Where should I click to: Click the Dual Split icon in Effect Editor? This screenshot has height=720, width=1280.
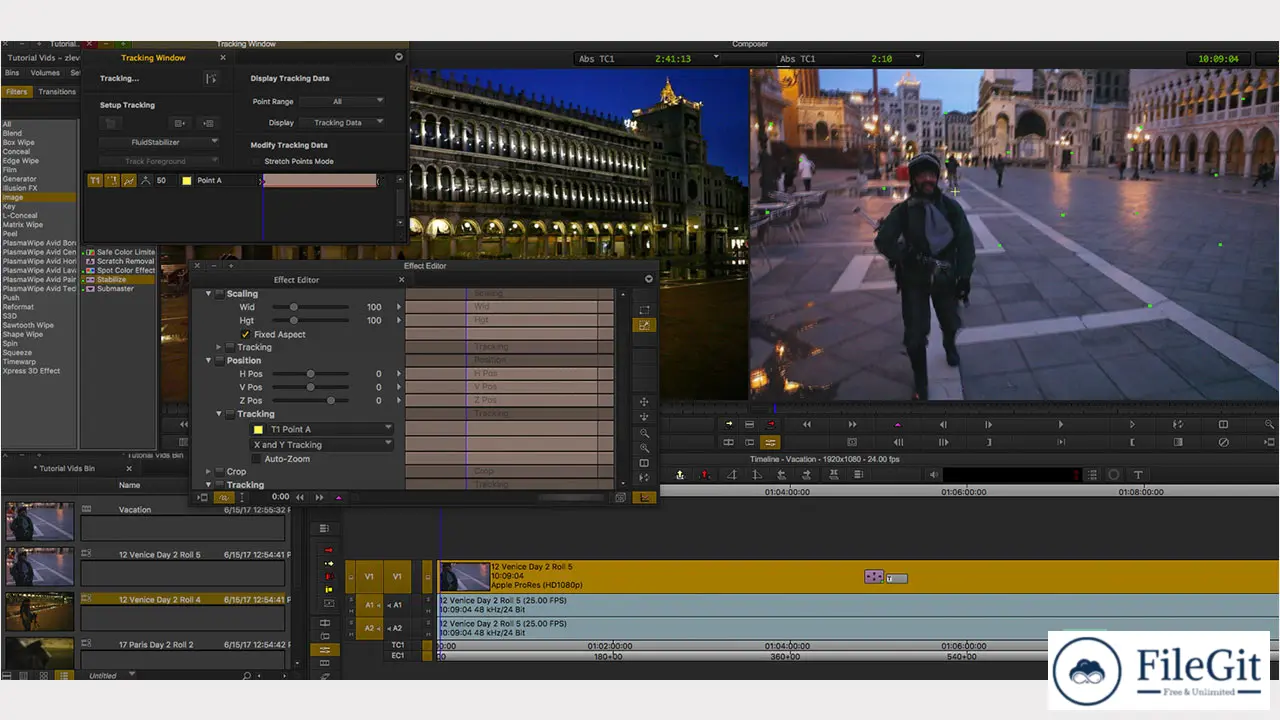(x=645, y=463)
